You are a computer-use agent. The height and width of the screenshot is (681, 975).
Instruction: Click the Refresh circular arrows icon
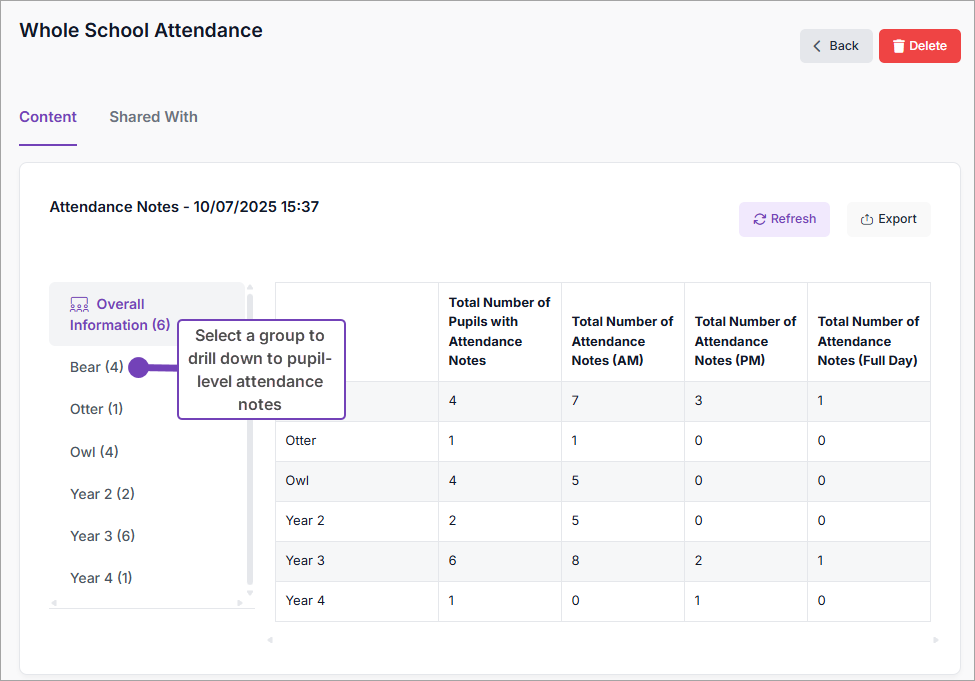tap(760, 219)
